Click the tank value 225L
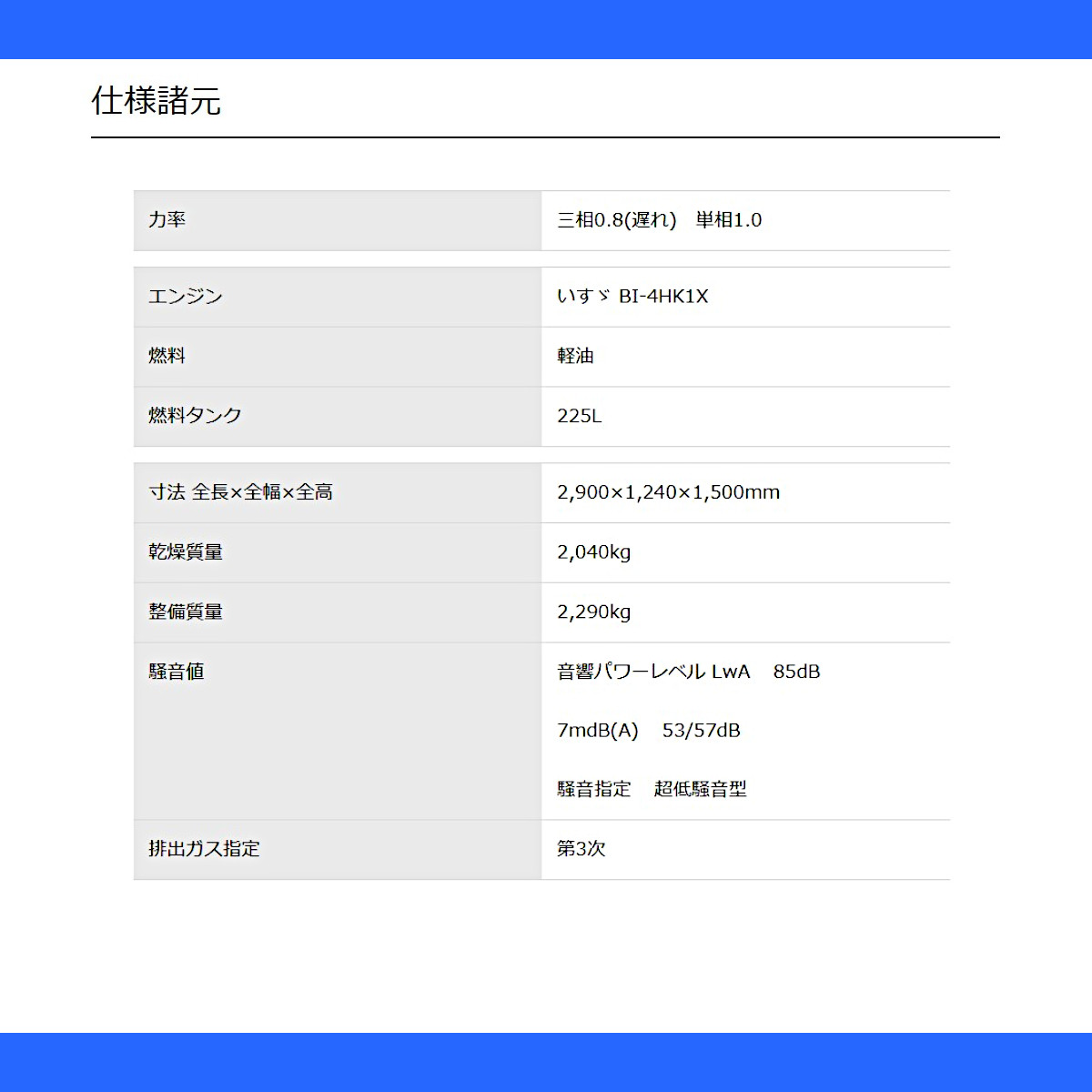This screenshot has width=1092, height=1092. 580,416
